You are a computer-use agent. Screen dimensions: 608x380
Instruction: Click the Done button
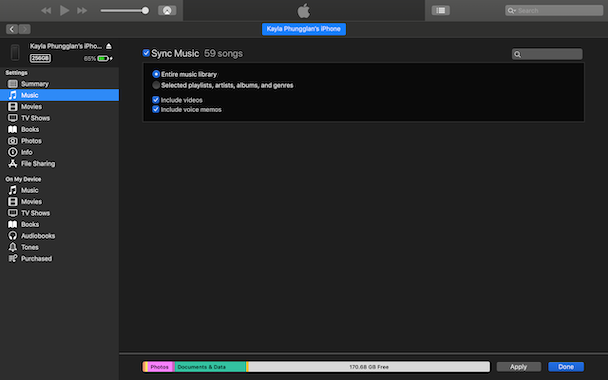point(566,367)
